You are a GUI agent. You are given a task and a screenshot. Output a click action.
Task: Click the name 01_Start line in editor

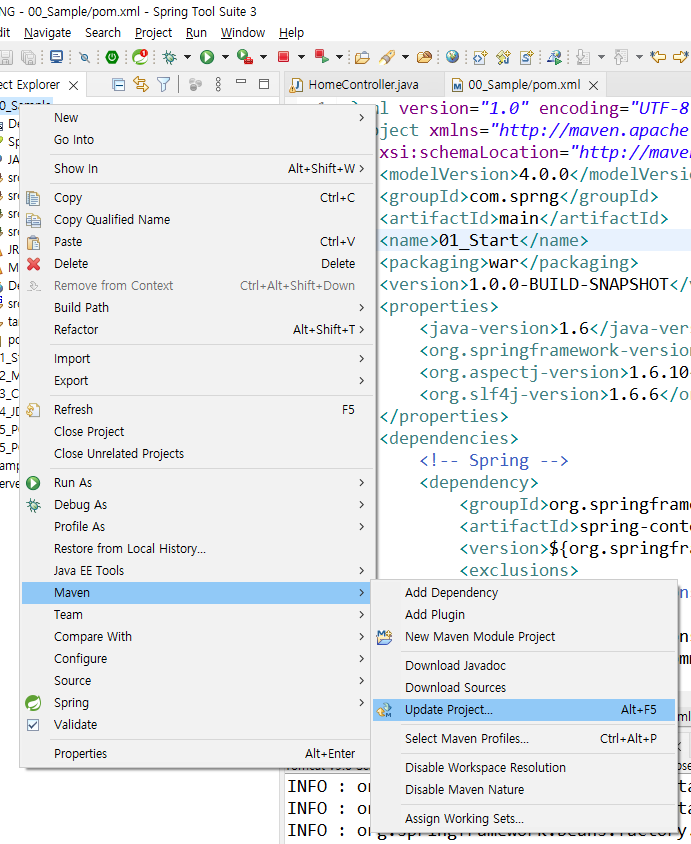coord(483,240)
